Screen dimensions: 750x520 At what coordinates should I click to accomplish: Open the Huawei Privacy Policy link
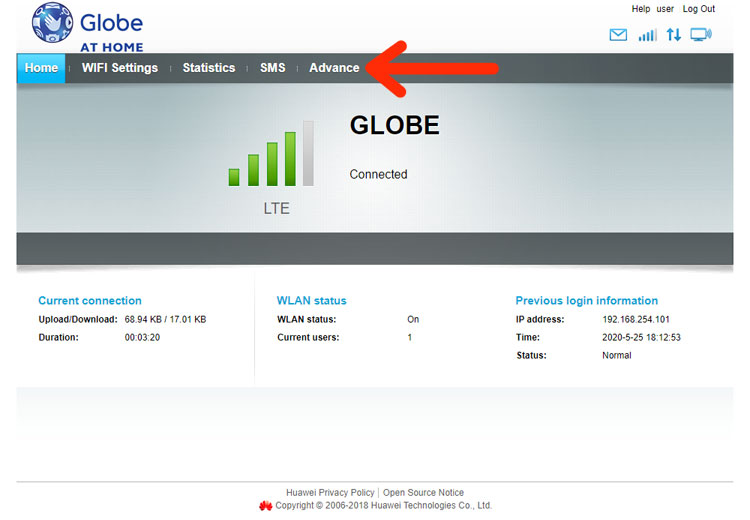330,492
